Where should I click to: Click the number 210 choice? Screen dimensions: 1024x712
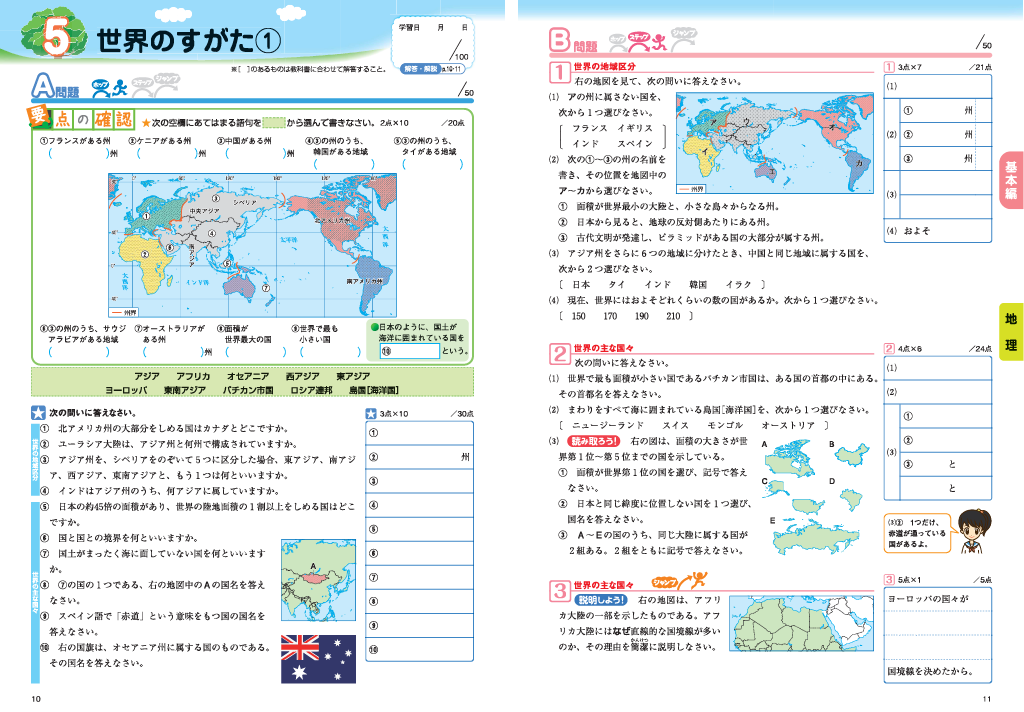pos(673,316)
